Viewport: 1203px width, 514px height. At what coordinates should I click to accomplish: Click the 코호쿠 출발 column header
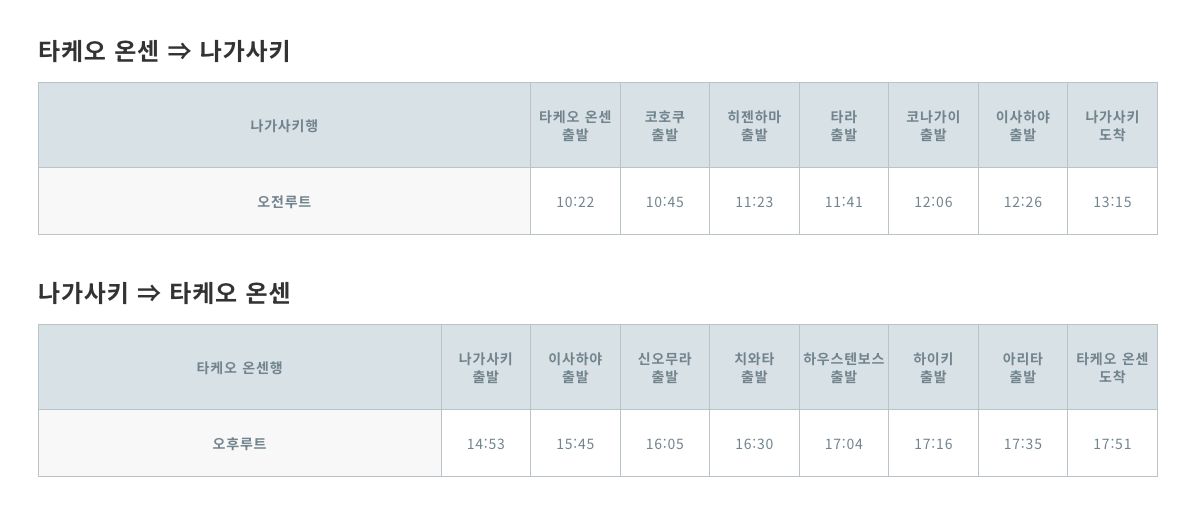[x=665, y=125]
